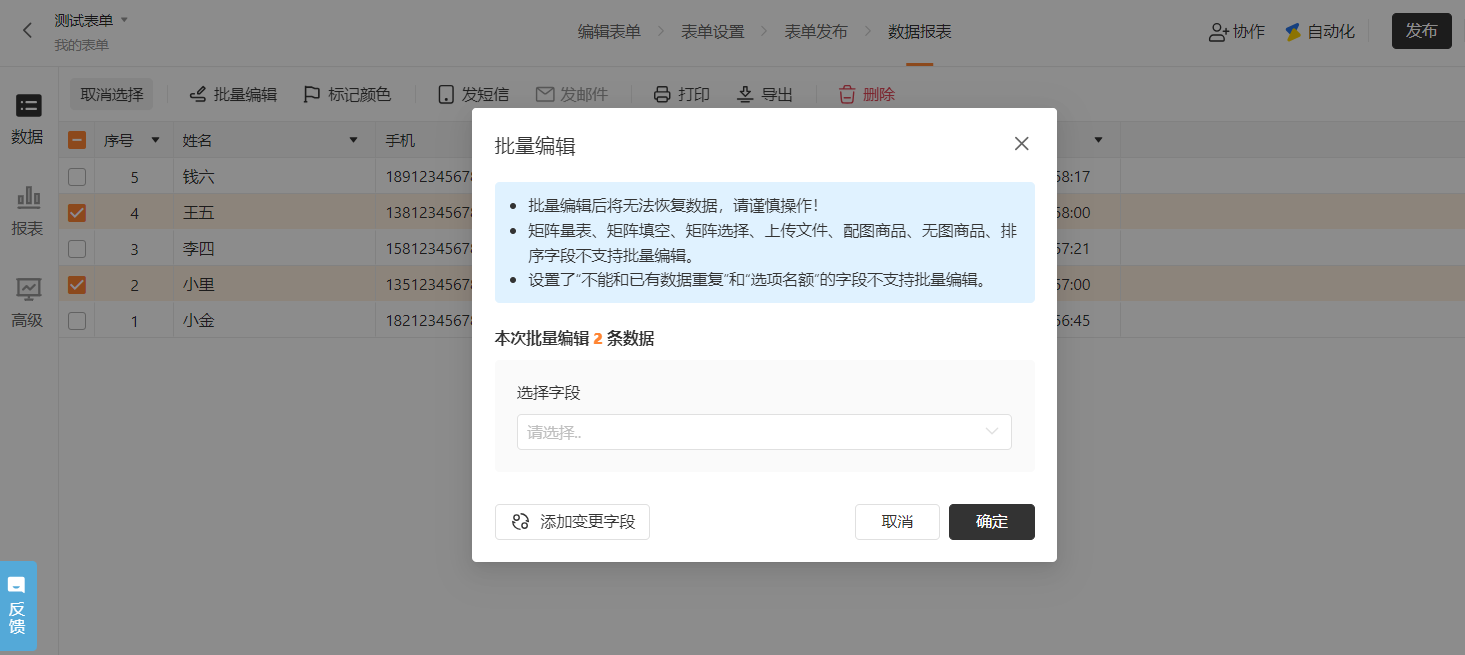This screenshot has height=655, width=1465.
Task: Click the name cell 李四
Action: 198,249
